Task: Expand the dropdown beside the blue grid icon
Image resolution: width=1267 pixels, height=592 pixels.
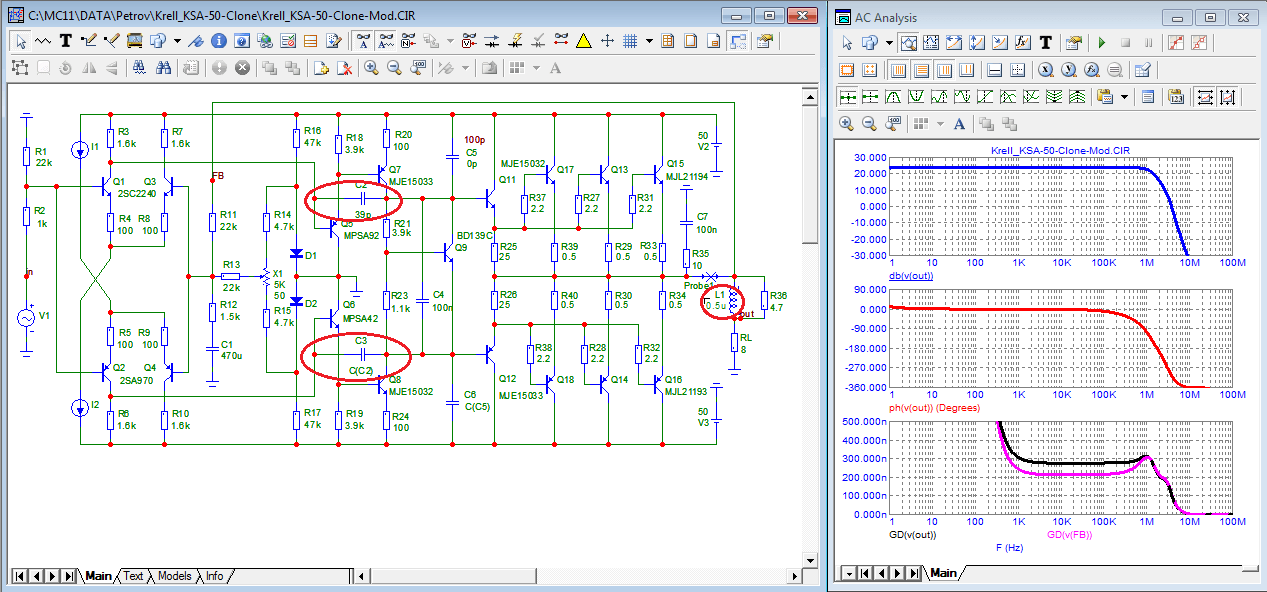Action: 649,41
